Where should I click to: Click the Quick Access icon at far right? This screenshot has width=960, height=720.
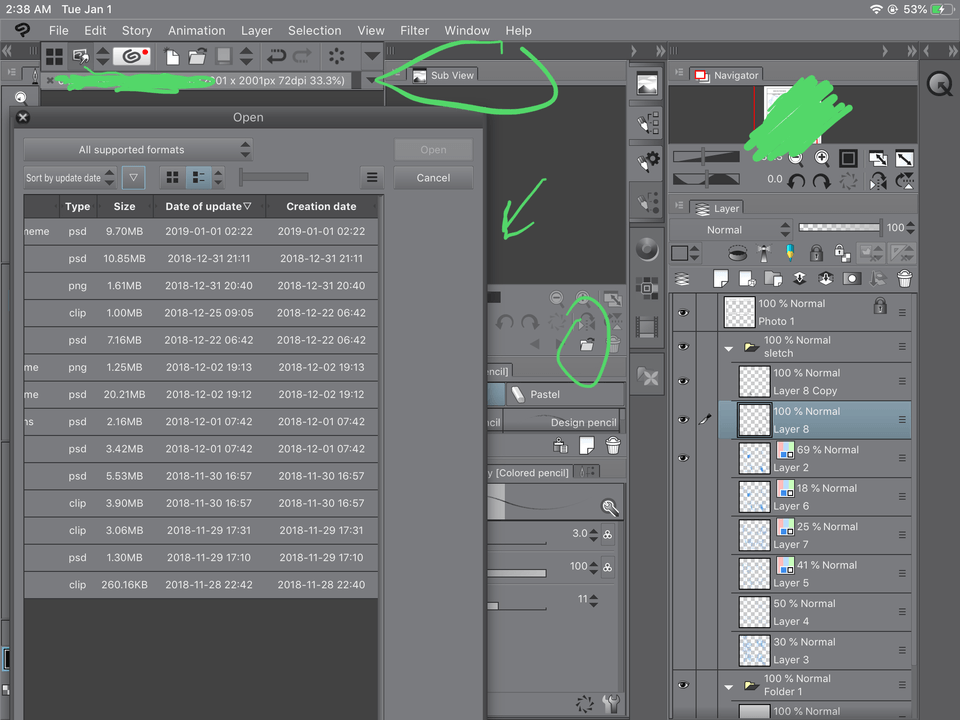click(939, 83)
